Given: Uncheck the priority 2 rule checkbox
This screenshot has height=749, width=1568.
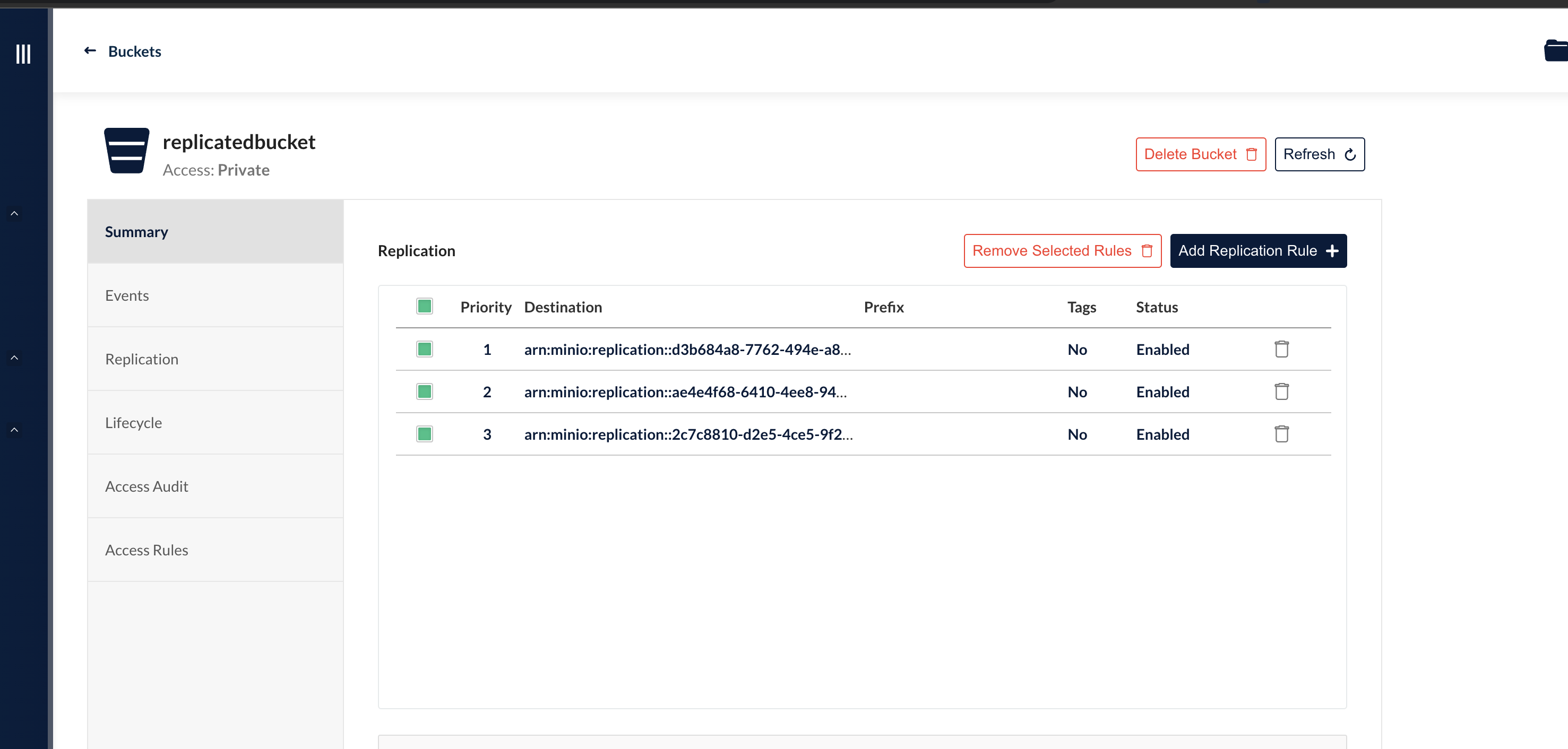Looking at the screenshot, I should (424, 391).
